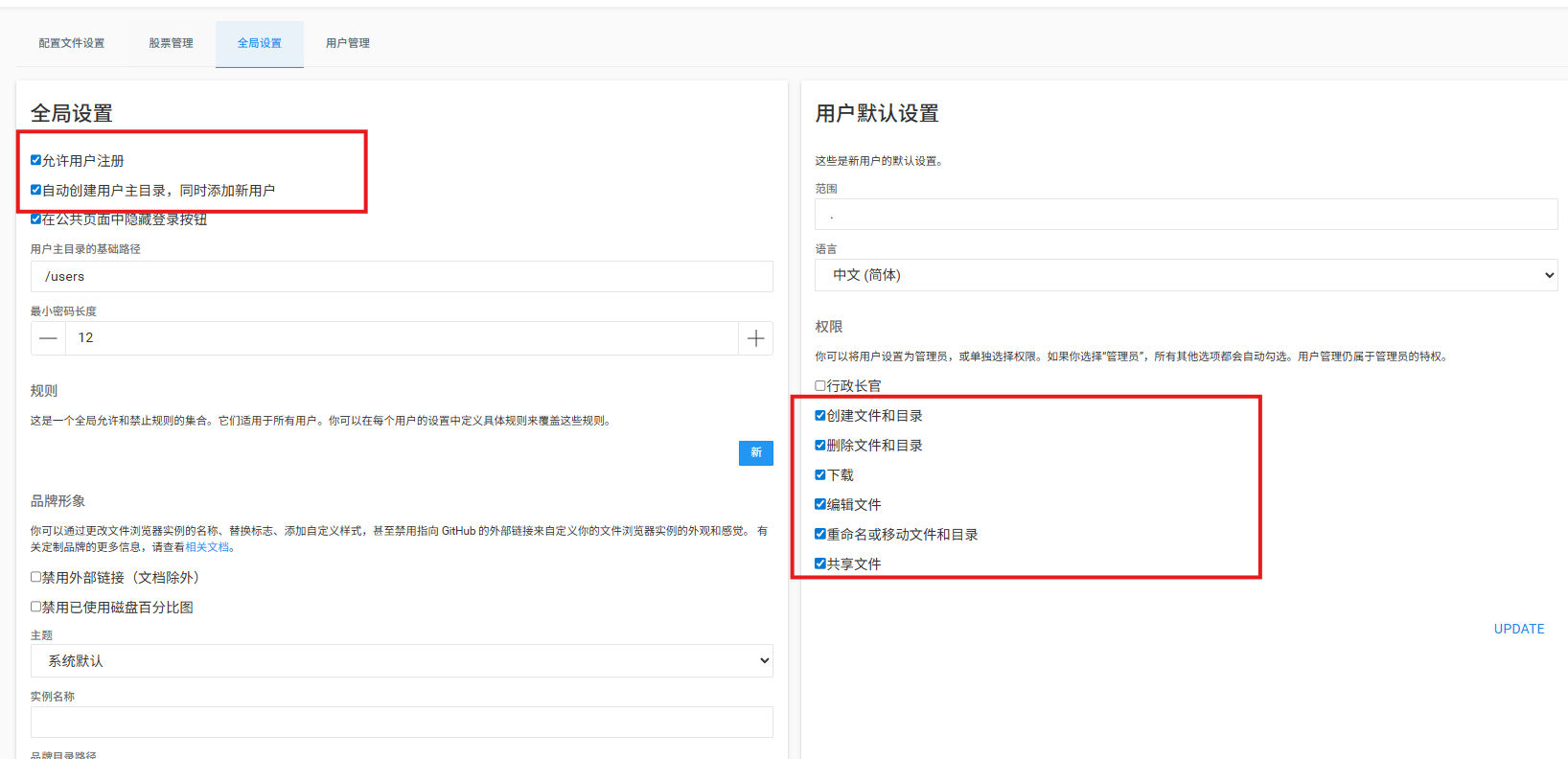The image size is (1568, 759).
Task: Toggle the 共享文件 permission checkbox
Action: (x=820, y=563)
